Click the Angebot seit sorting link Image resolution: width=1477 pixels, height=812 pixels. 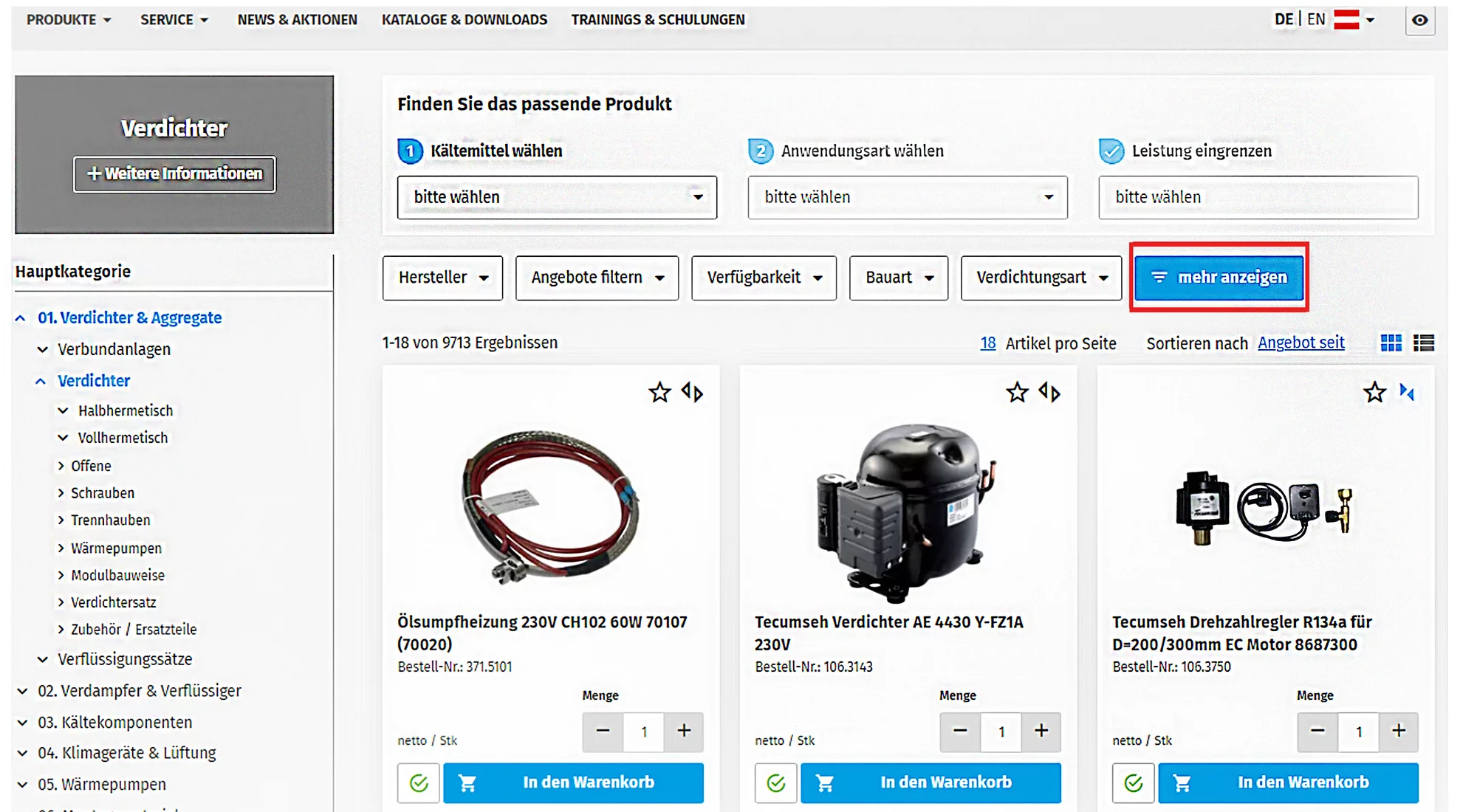tap(1300, 343)
